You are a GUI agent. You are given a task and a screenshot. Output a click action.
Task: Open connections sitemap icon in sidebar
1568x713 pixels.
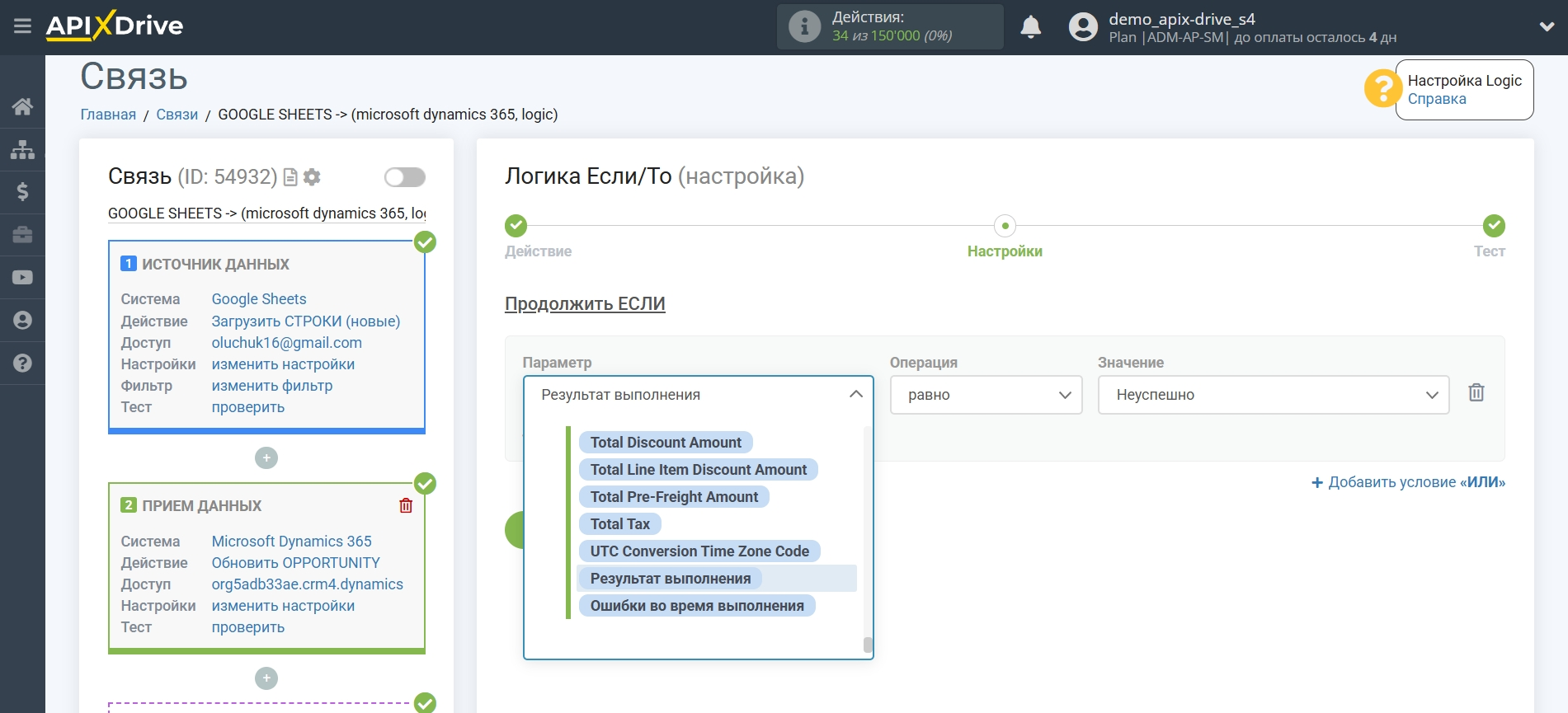click(22, 149)
